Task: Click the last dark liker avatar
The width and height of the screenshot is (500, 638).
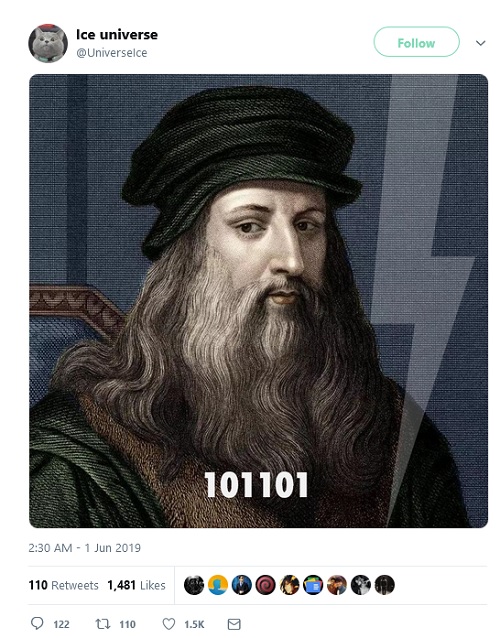Action: pyautogui.click(x=385, y=585)
